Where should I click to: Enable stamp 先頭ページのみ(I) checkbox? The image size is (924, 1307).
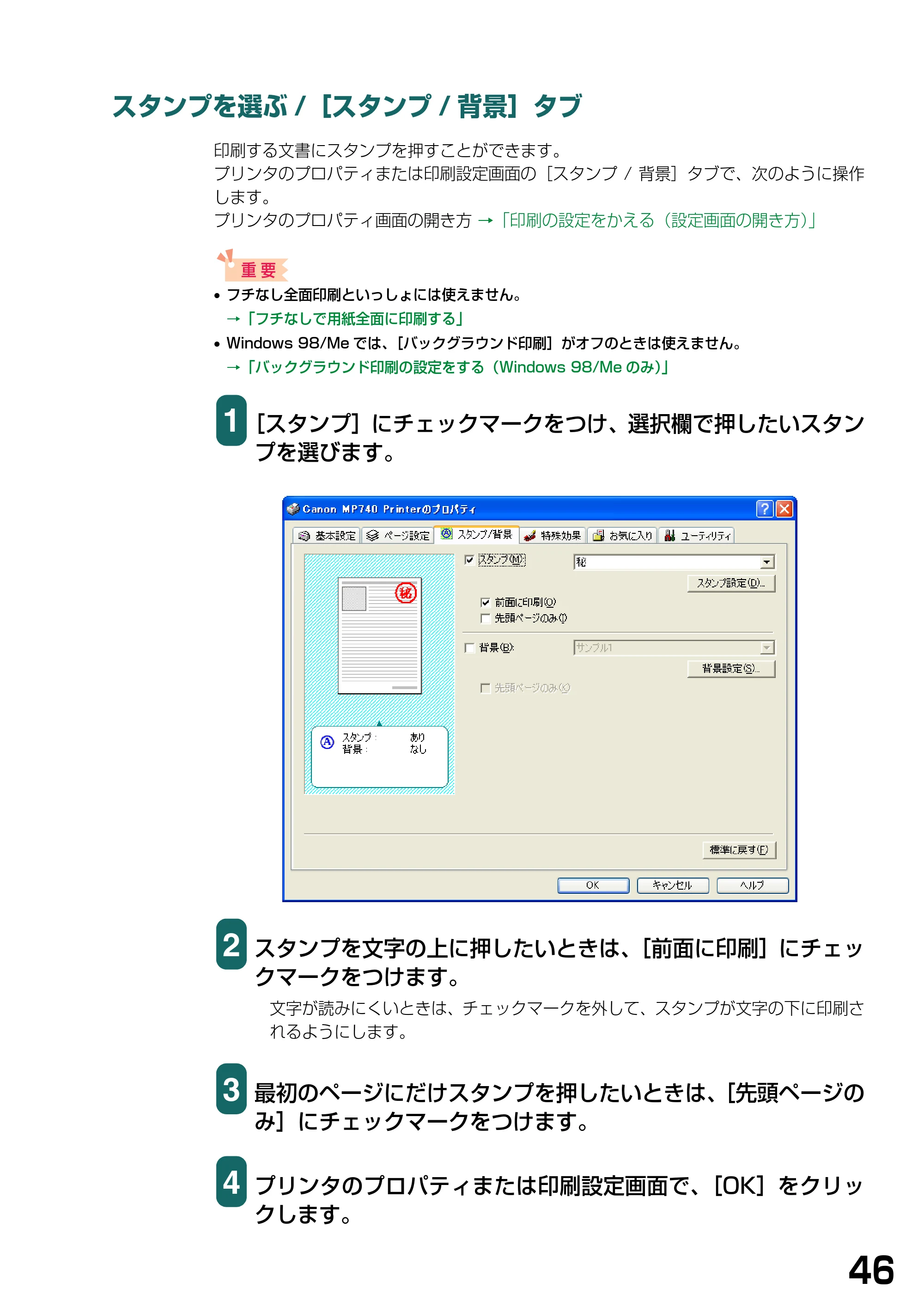pyautogui.click(x=485, y=618)
